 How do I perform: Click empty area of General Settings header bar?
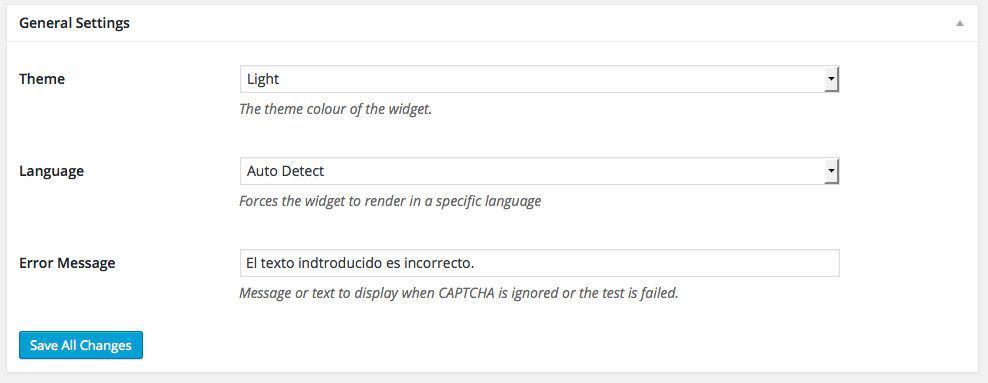tap(542, 23)
